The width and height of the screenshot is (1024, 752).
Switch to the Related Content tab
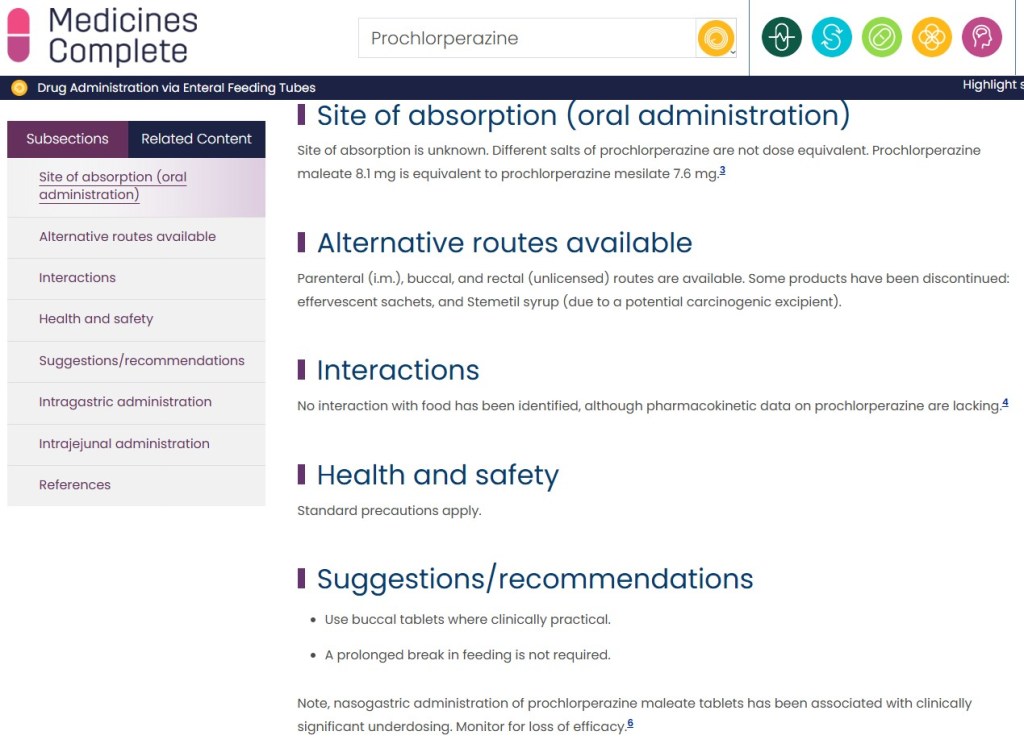point(196,139)
